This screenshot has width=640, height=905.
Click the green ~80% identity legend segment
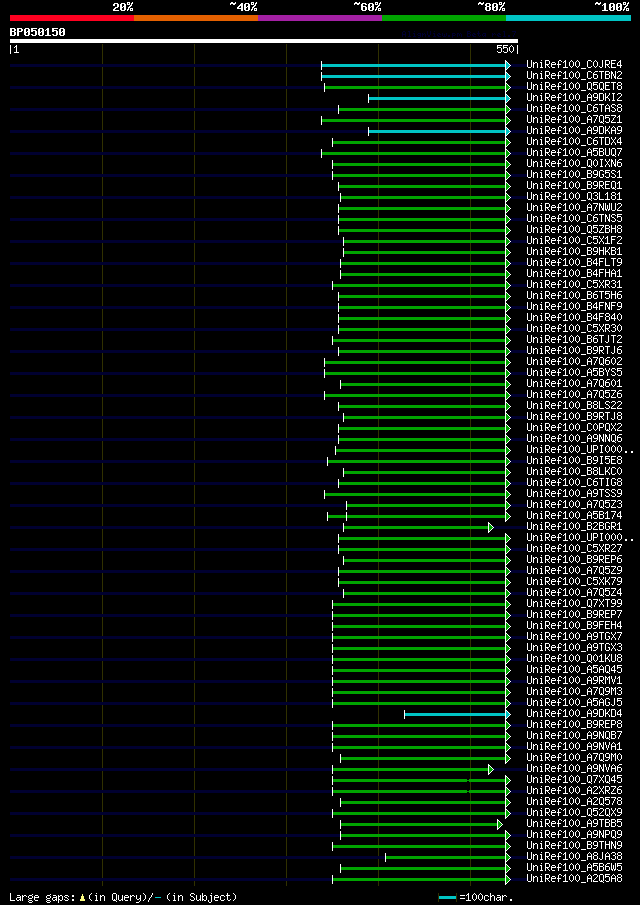(444, 18)
